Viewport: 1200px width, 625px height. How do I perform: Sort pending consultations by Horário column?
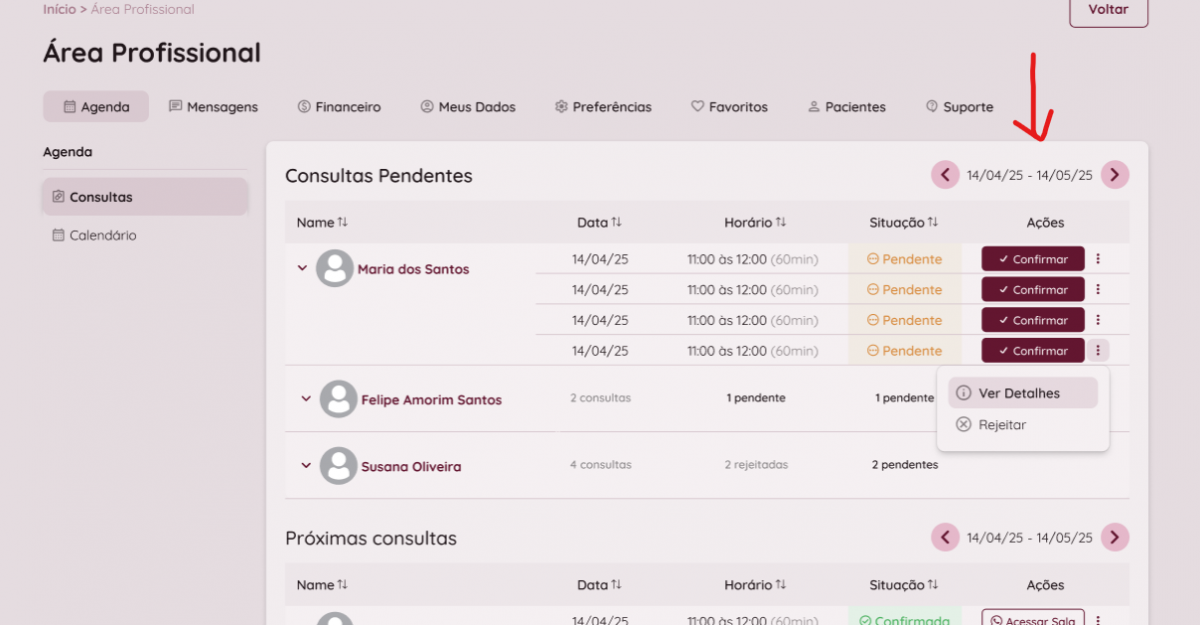[755, 222]
